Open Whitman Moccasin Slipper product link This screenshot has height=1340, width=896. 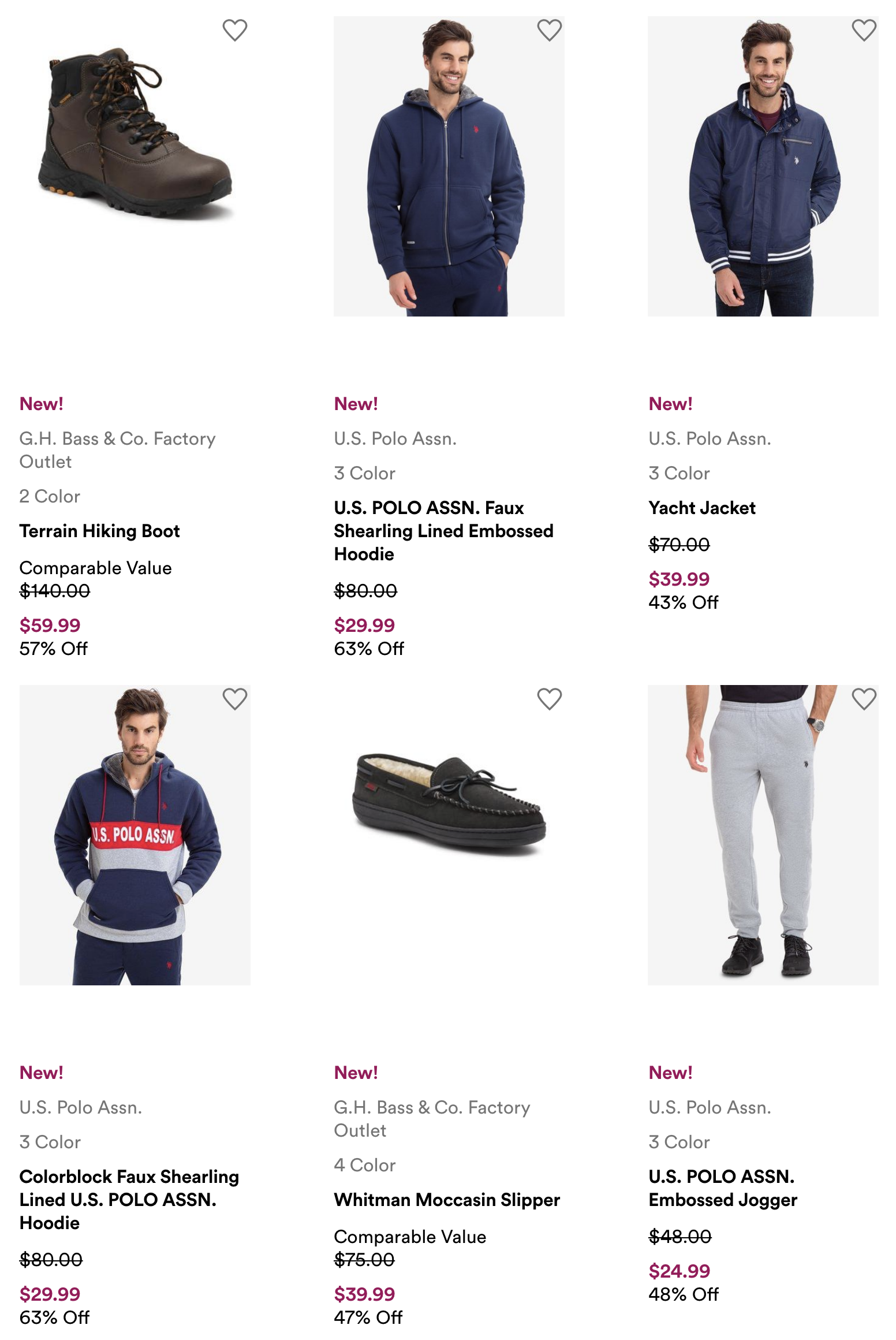click(447, 1200)
